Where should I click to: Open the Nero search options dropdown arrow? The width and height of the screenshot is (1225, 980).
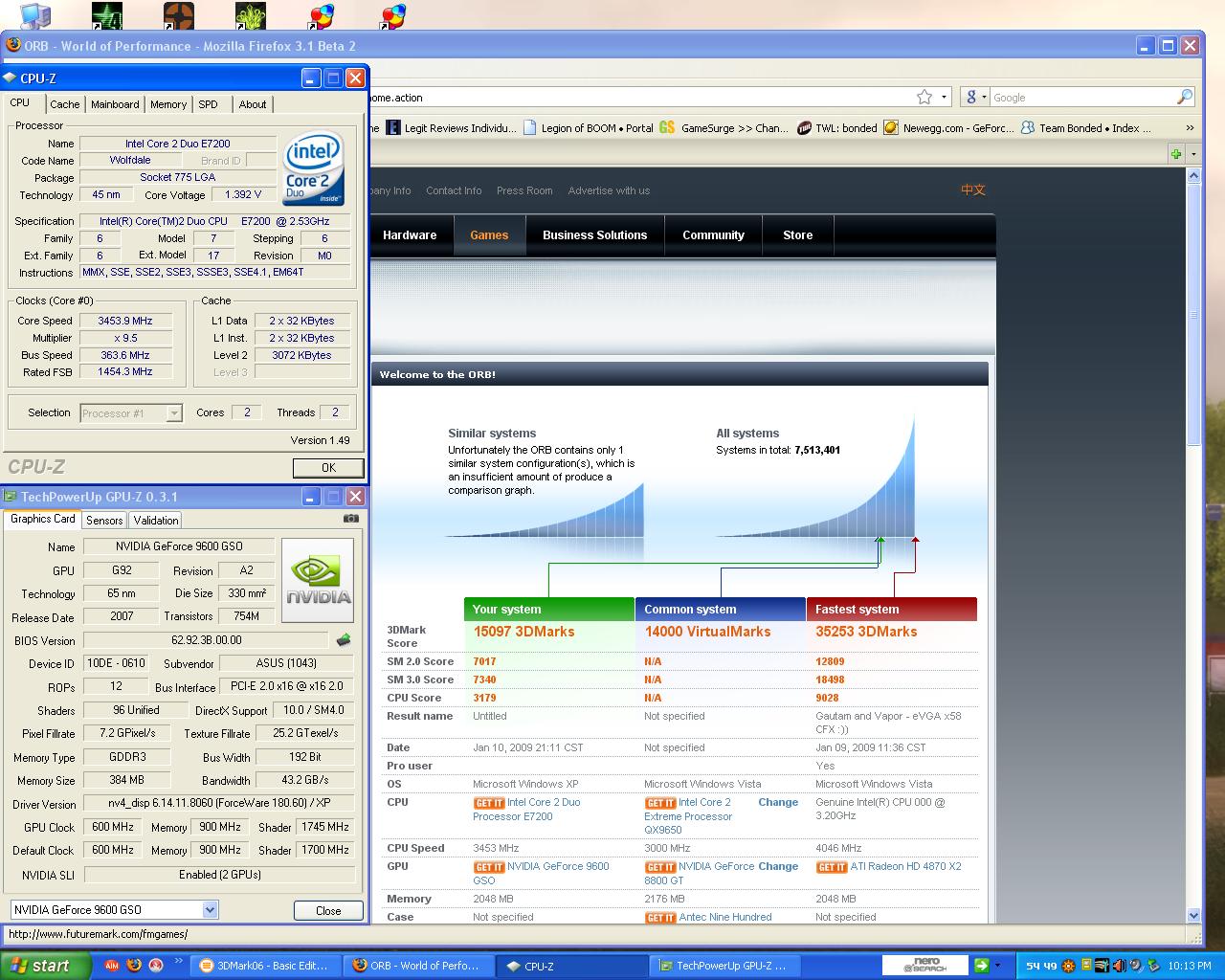(997, 966)
